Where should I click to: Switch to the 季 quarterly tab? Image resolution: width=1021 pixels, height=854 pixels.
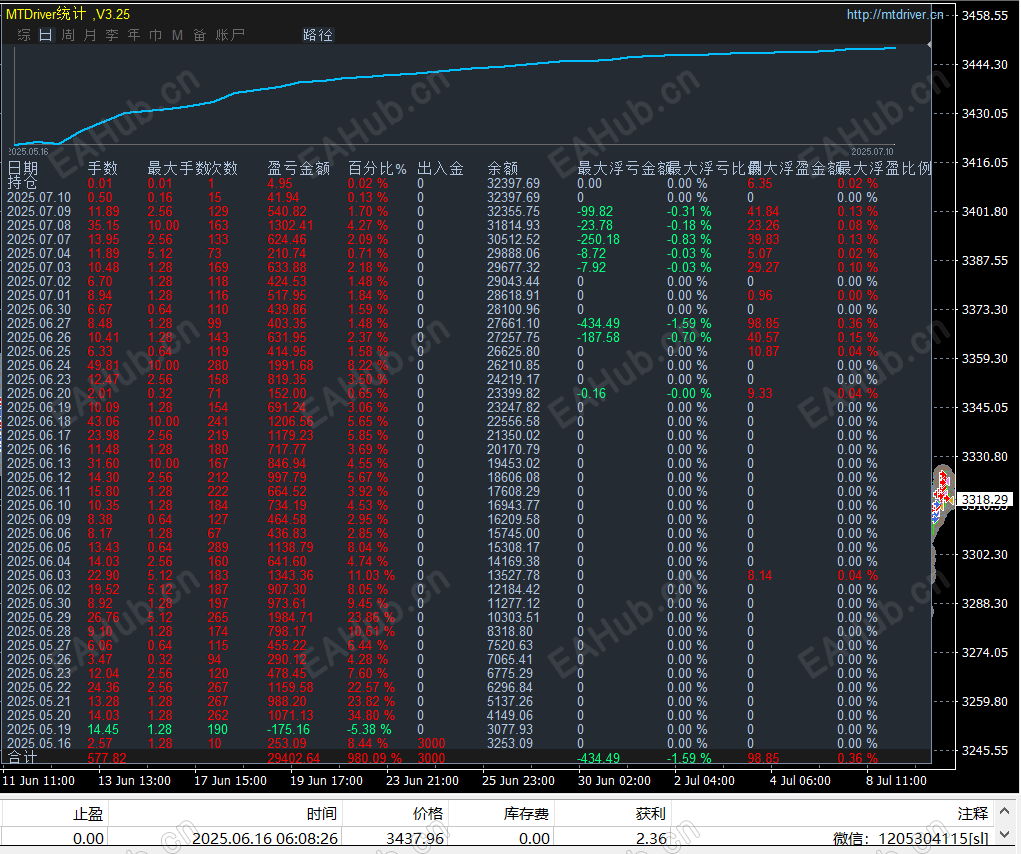click(x=112, y=35)
